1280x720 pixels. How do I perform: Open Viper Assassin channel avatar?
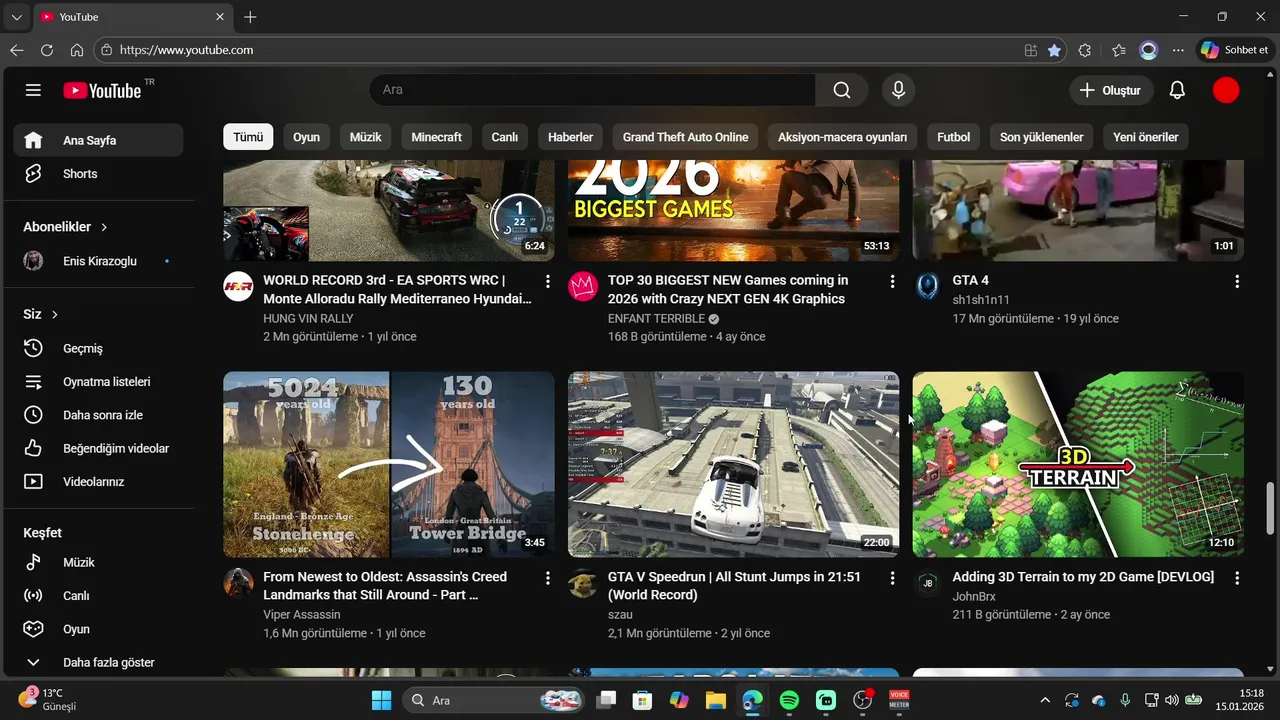coord(238,582)
